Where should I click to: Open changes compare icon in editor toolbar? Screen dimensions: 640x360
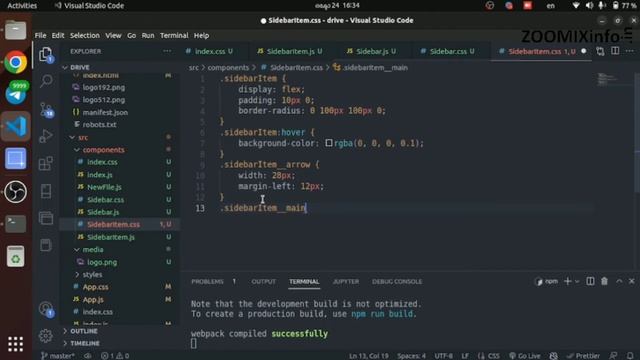(600, 51)
